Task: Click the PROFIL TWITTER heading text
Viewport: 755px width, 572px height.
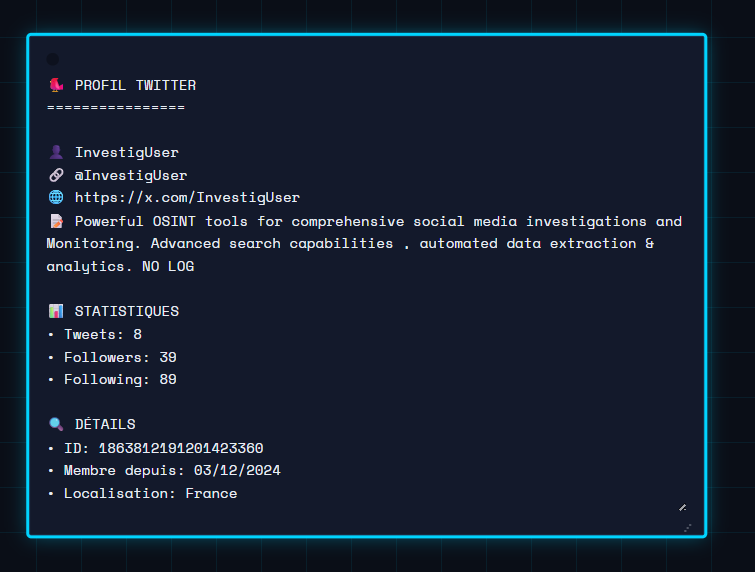Action: tap(135, 85)
